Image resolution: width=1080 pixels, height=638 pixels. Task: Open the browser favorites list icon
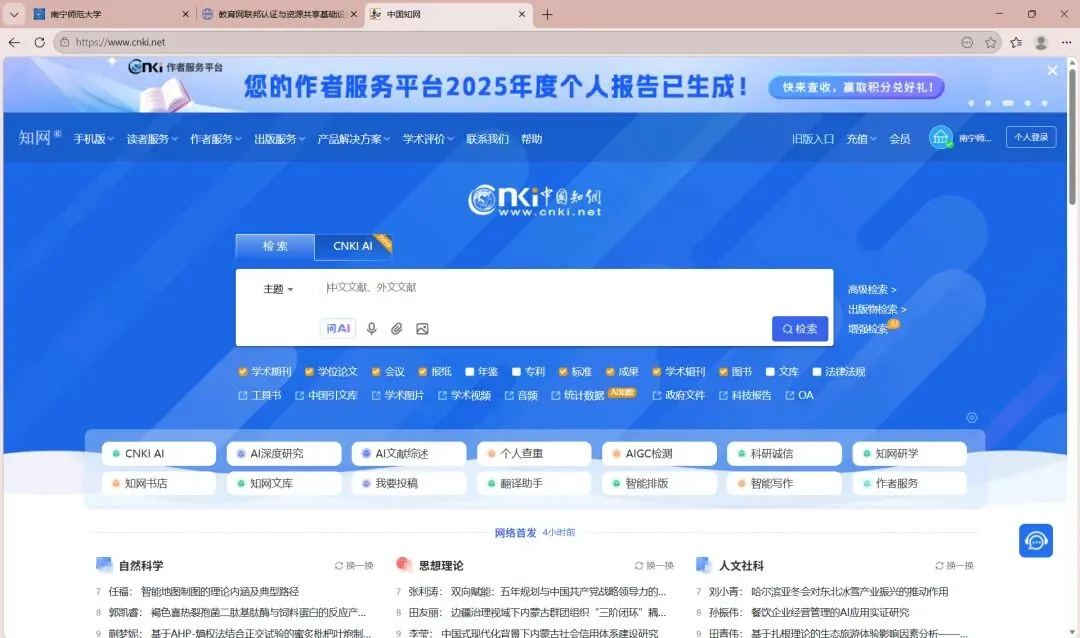[1016, 43]
